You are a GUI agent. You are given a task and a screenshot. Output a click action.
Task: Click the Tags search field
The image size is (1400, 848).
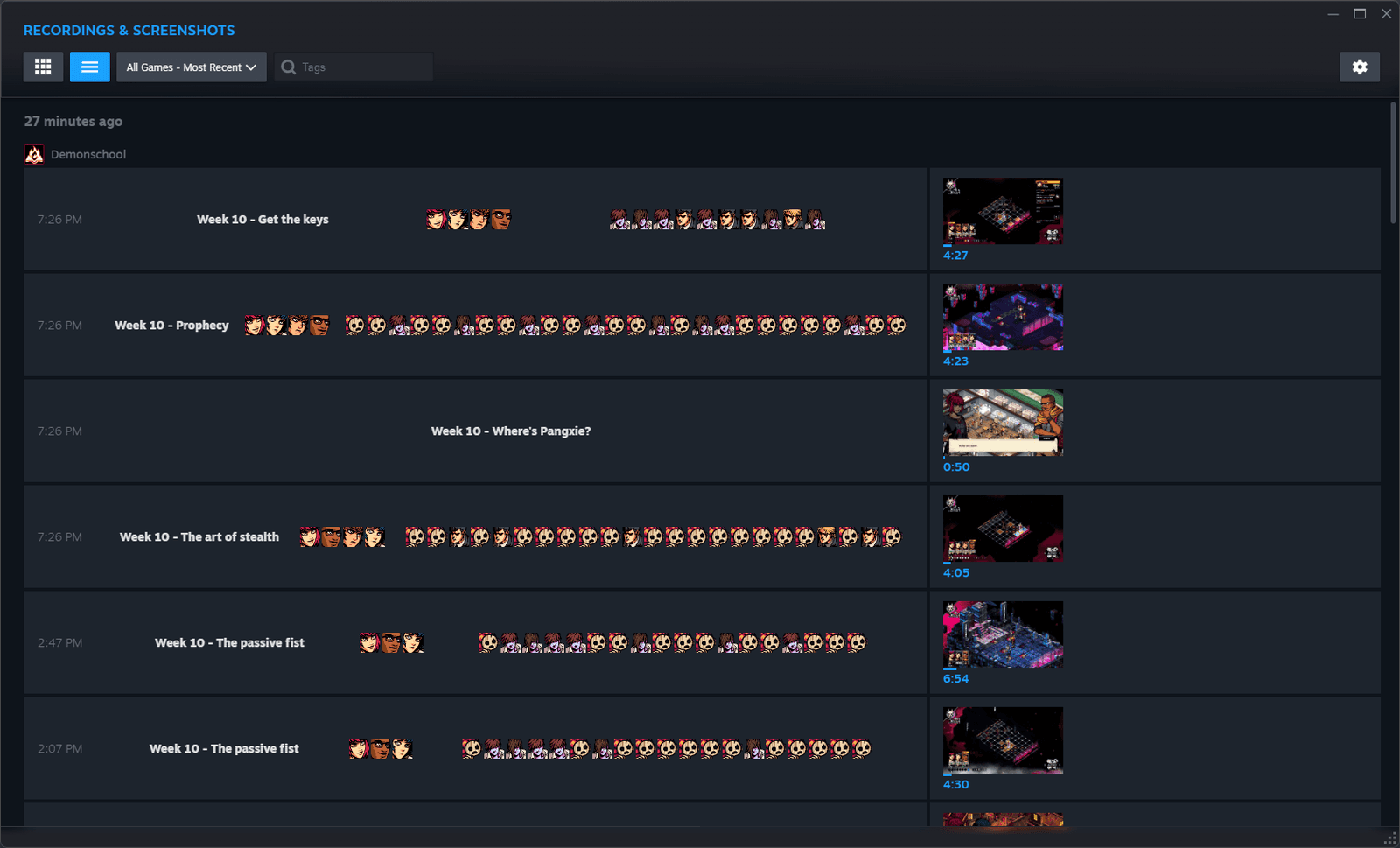pos(353,67)
